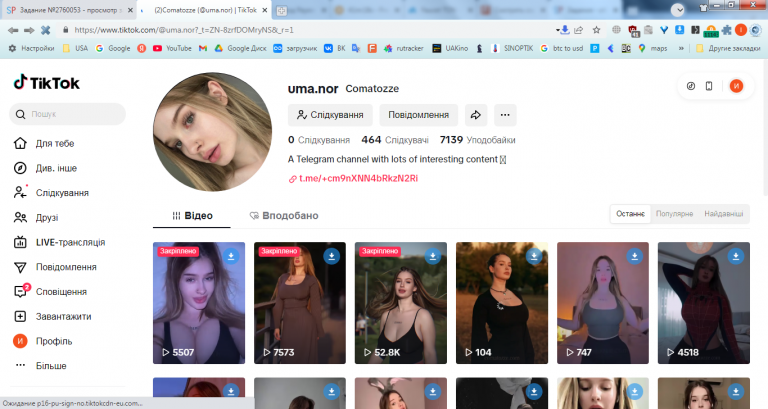Sort videos by Популярне
Image resolution: width=768 pixels, height=409 pixels.
(x=674, y=214)
